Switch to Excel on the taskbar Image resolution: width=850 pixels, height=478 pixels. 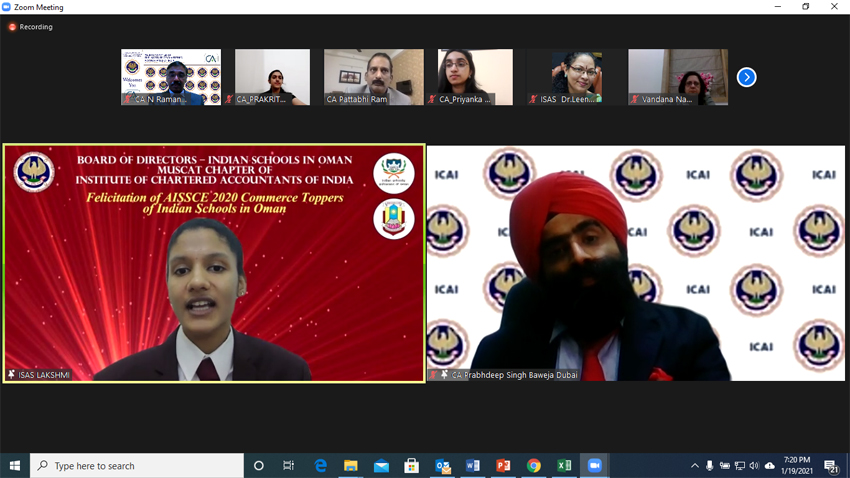tap(564, 466)
